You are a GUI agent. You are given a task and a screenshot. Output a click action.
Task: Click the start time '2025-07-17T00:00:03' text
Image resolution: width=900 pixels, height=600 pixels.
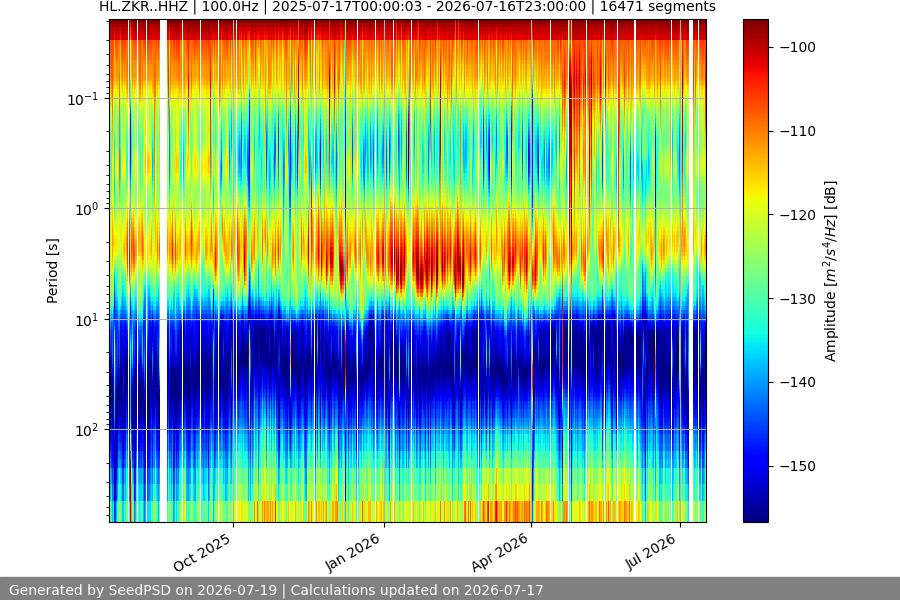pos(347,7)
